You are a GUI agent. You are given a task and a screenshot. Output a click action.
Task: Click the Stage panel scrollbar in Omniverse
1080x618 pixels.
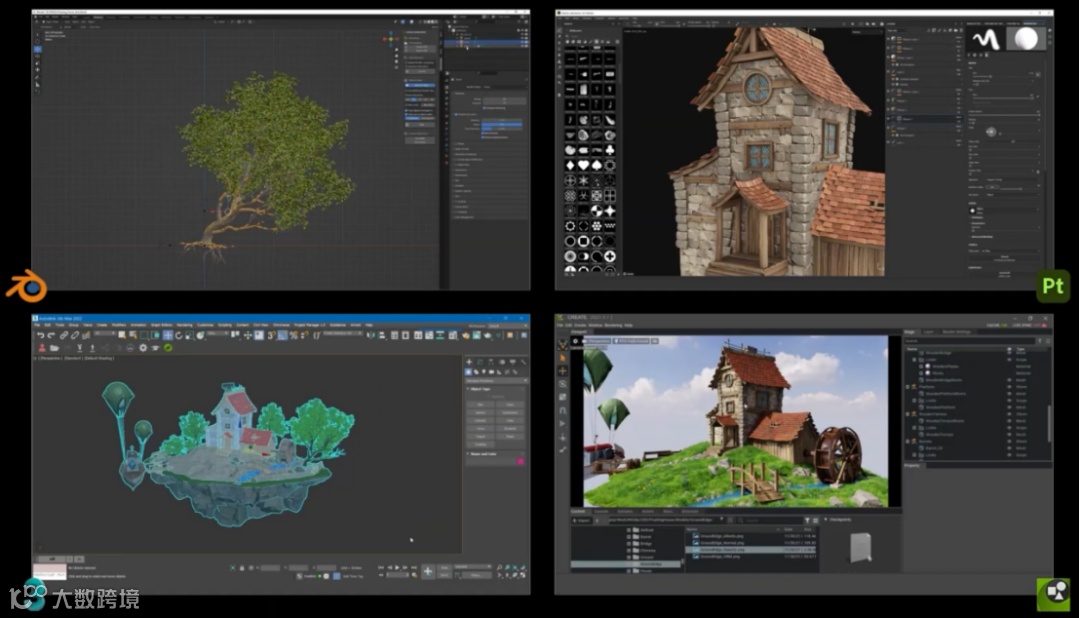[1049, 424]
